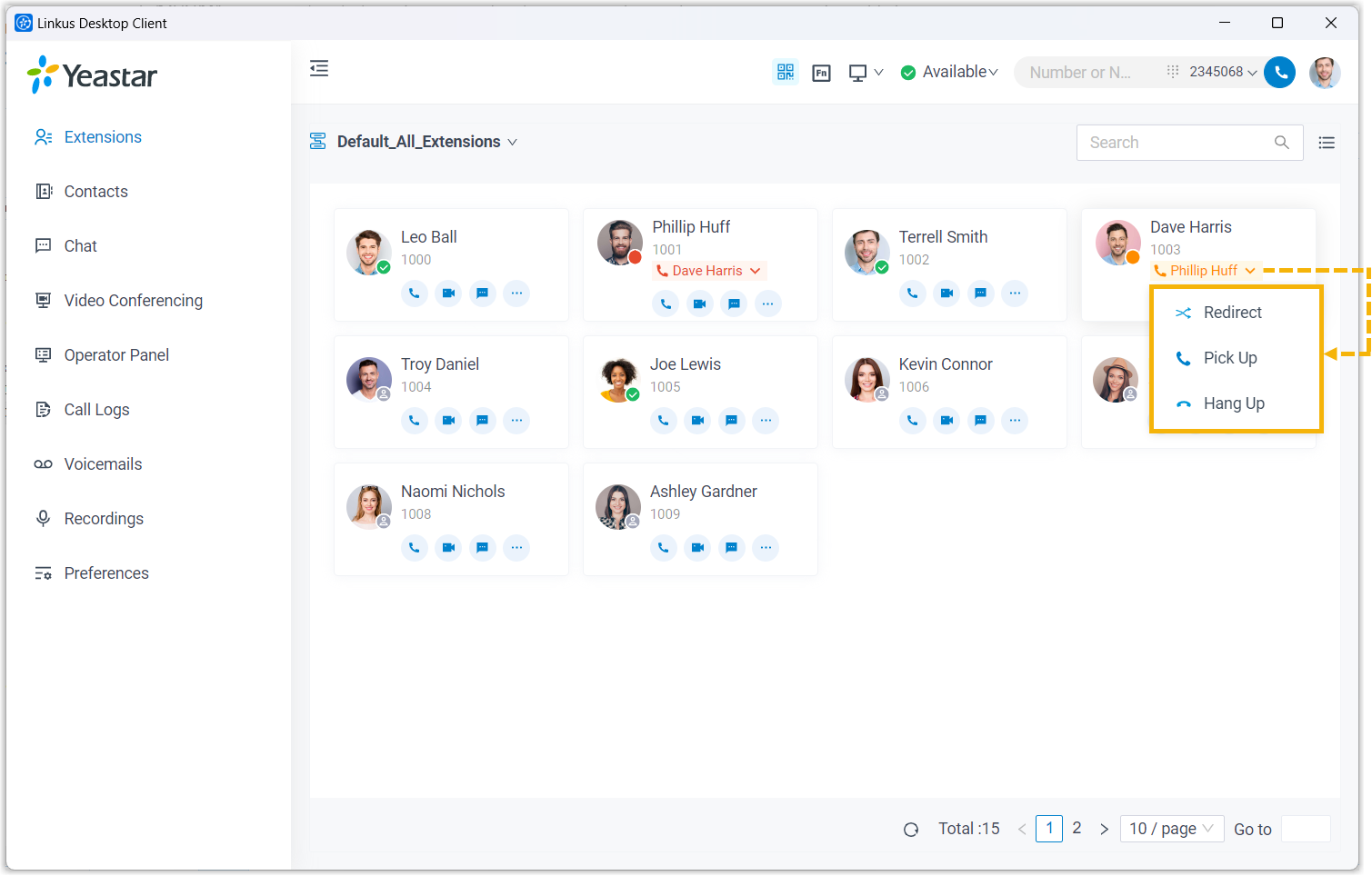Audio call Terrell Smith
Viewport: 1372px width, 876px height.
(913, 294)
